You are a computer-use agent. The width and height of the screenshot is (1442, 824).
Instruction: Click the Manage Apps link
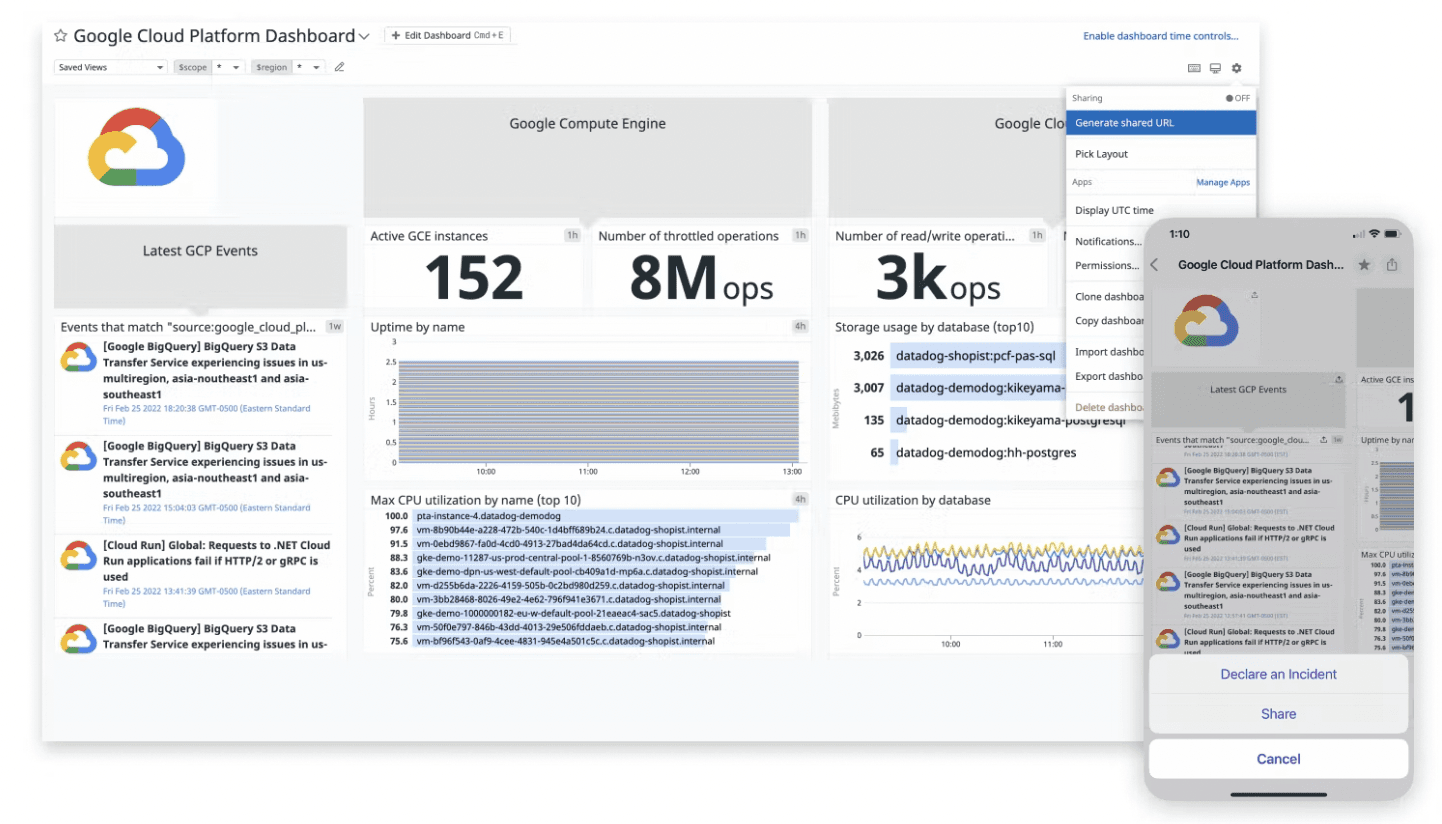point(1223,182)
